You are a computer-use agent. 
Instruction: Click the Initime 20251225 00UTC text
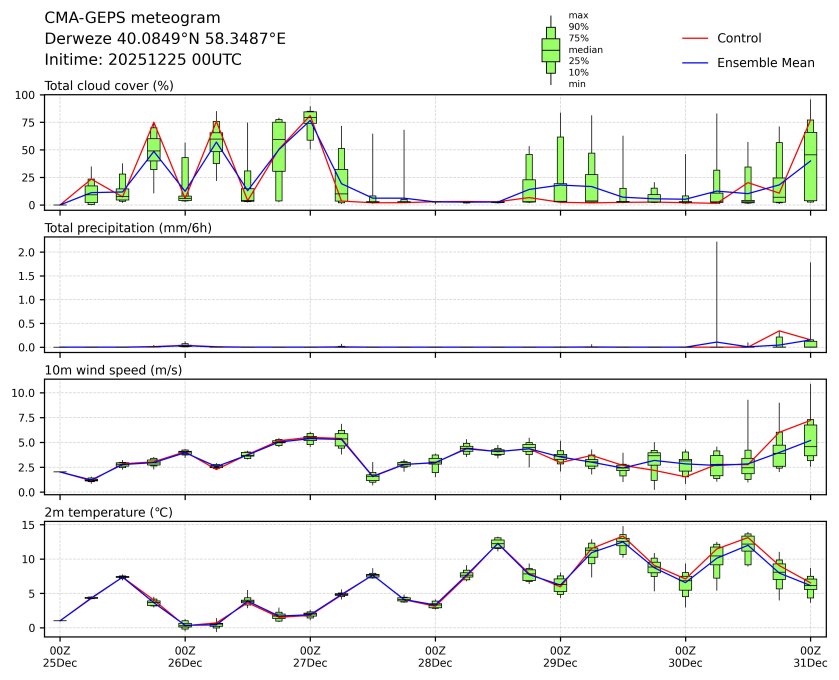point(143,59)
